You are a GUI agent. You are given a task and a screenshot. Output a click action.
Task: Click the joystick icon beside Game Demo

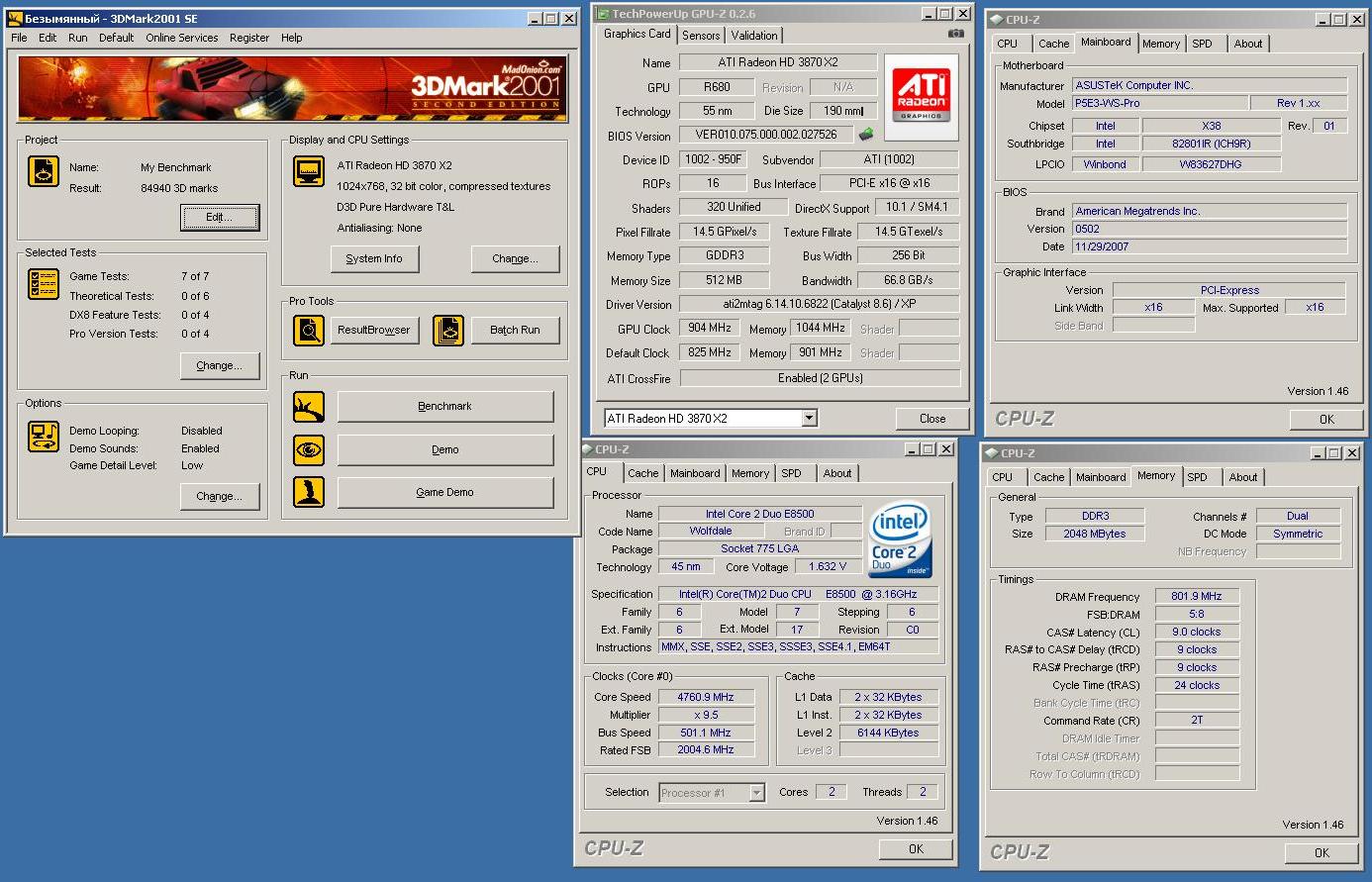[309, 492]
